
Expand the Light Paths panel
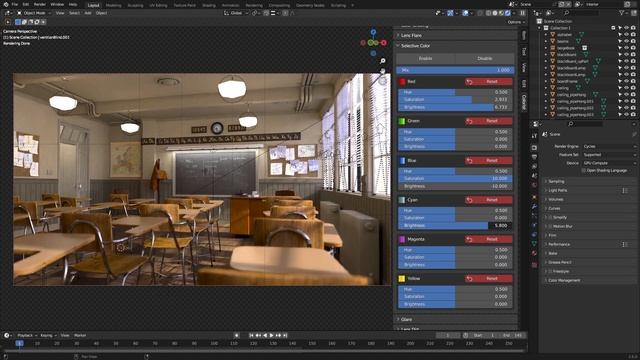(590, 190)
